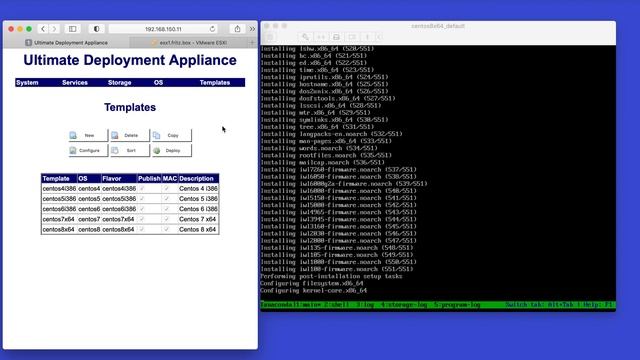This screenshot has height=360, width=640.
Task: Open Safari share menu
Action: point(237,29)
